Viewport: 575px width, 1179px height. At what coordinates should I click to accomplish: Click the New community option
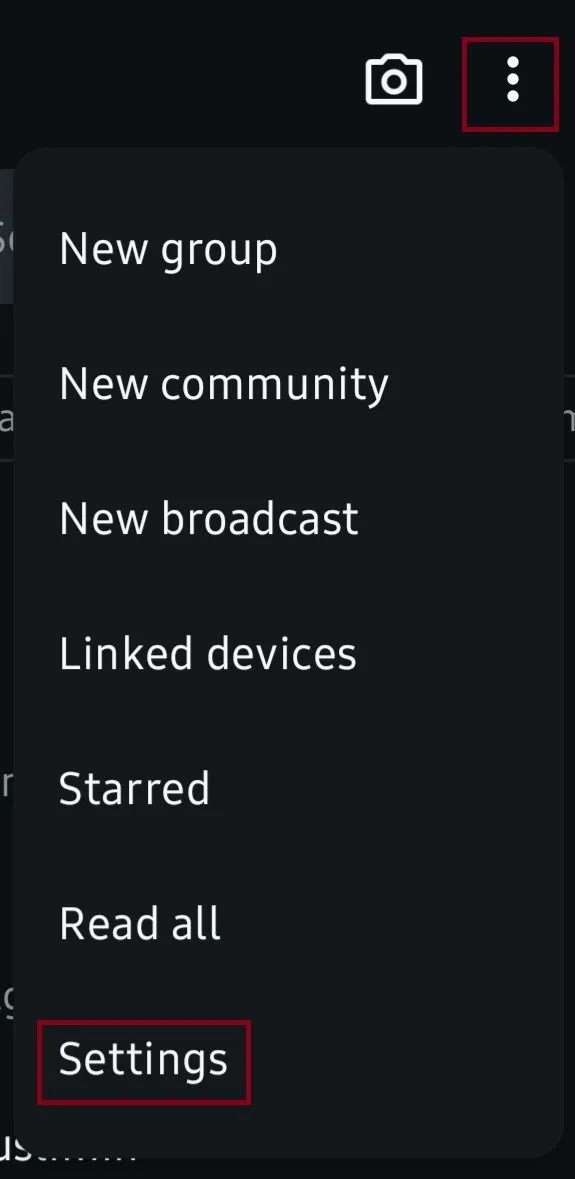point(288,383)
